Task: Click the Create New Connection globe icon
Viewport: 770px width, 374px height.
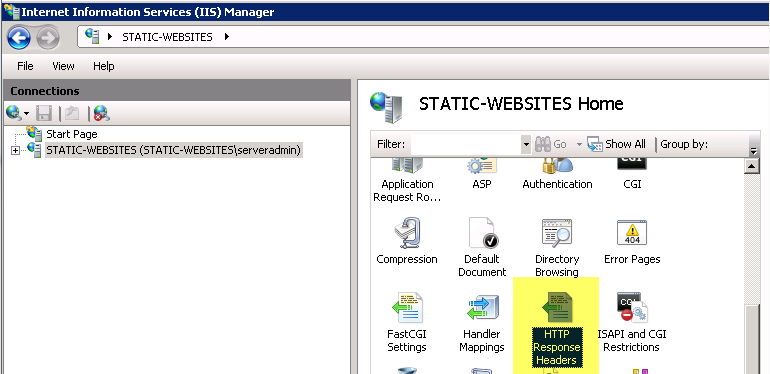Action: [14, 114]
